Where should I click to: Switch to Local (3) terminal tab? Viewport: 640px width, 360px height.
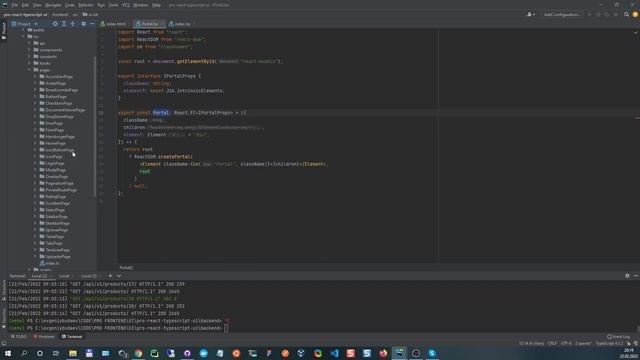tap(89, 276)
